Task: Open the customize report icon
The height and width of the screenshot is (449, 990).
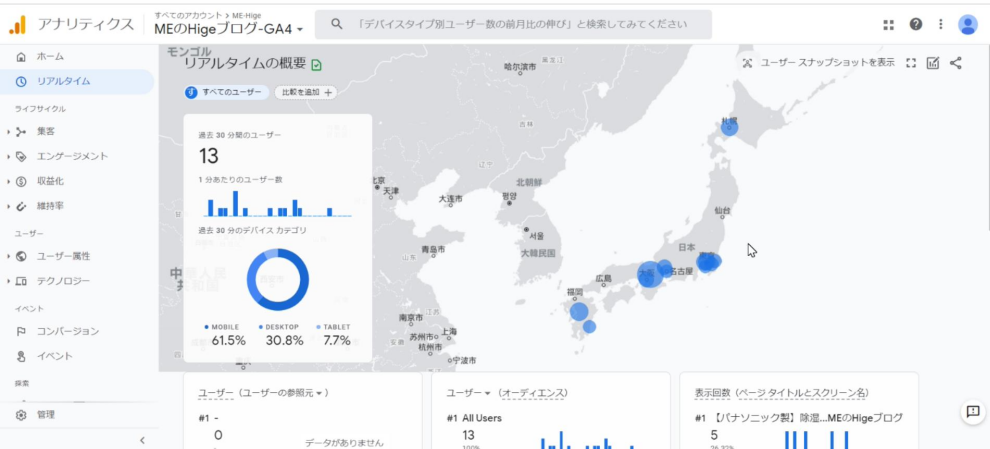Action: click(933, 63)
